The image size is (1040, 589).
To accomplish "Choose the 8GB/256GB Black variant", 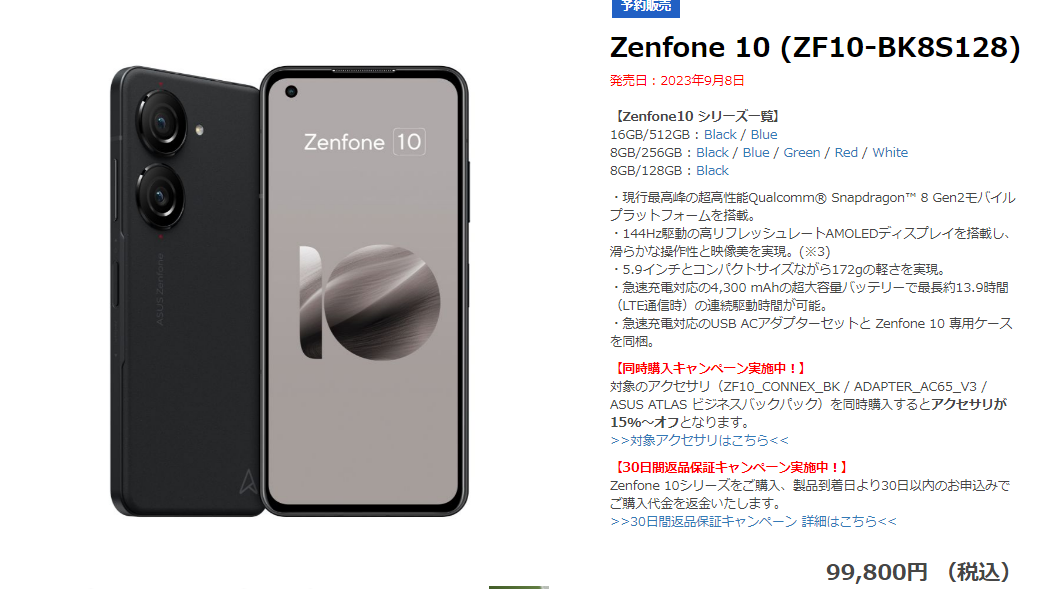I will 712,153.
